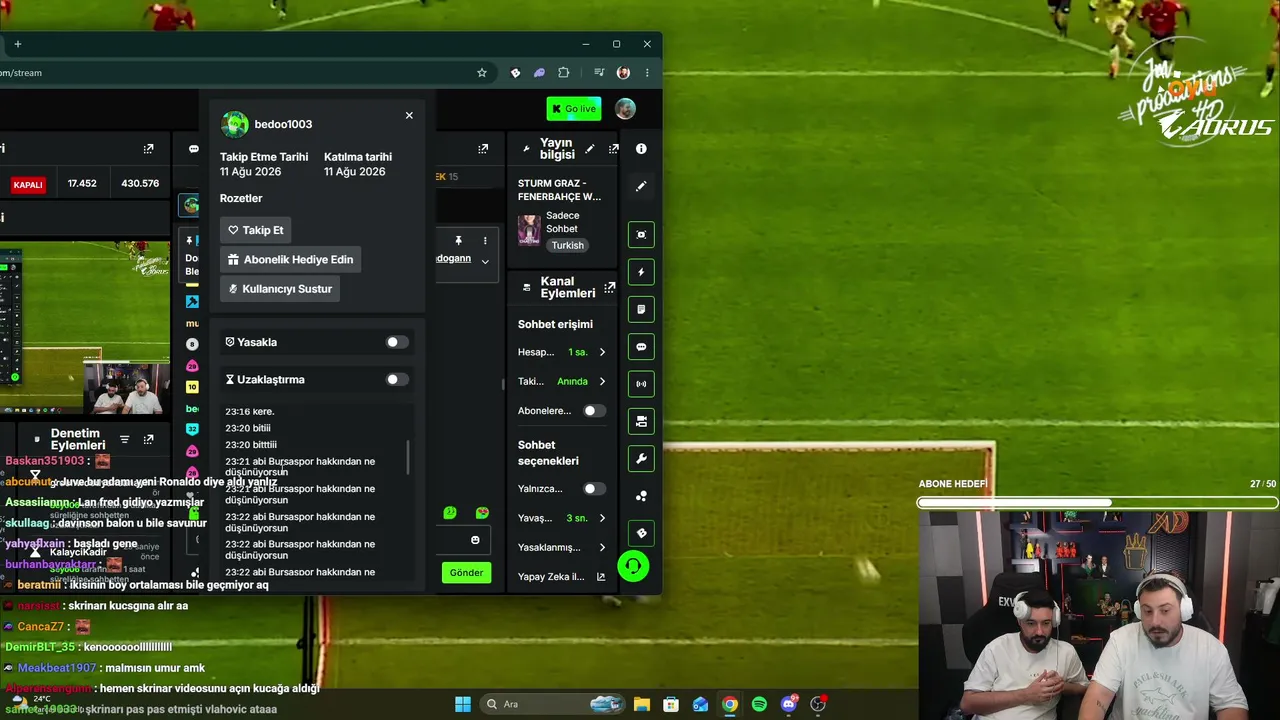Click the wrench tools sidebar icon
This screenshot has height=720, width=1280.
pyautogui.click(x=641, y=459)
